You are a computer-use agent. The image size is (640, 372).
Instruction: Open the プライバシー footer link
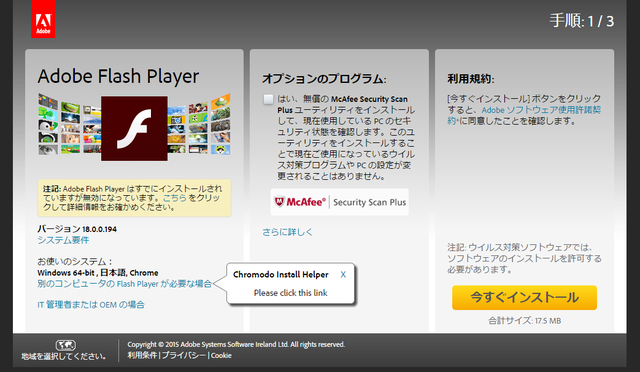(x=184, y=355)
